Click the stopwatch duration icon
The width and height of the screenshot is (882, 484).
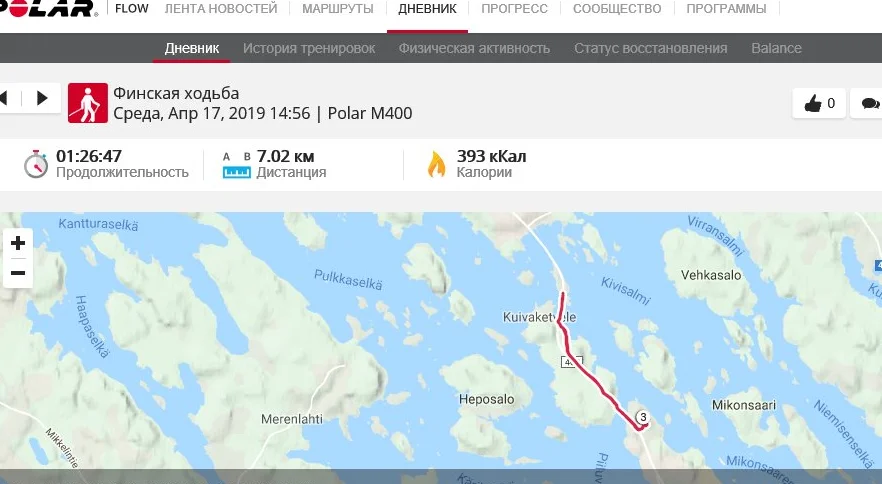[x=35, y=164]
